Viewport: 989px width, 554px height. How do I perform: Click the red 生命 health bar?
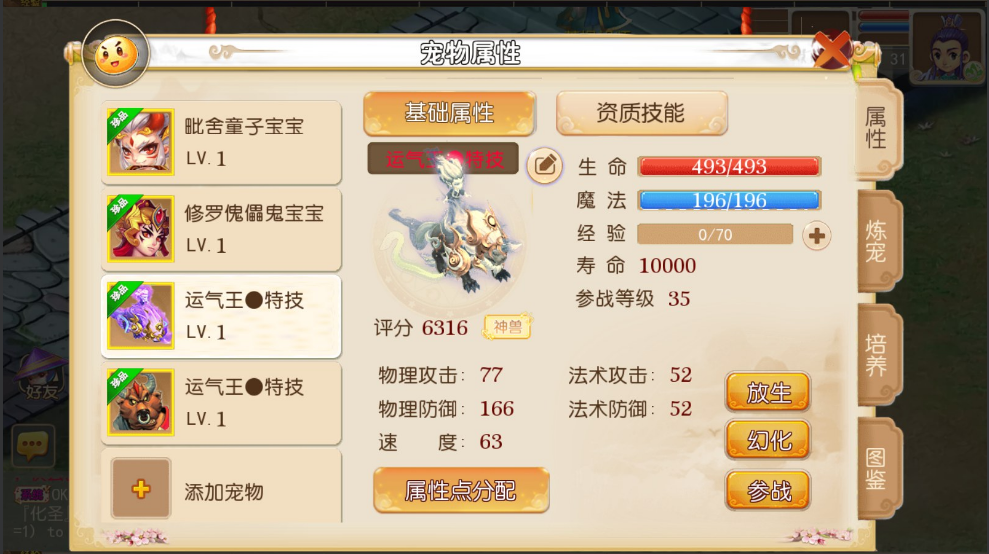tap(729, 167)
